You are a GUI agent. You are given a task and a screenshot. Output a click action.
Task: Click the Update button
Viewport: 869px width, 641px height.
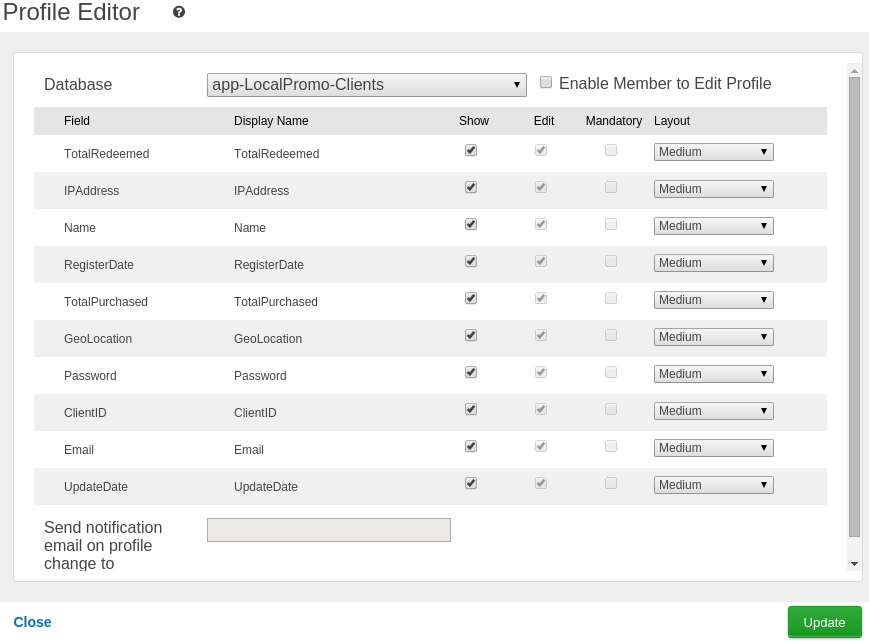click(x=824, y=622)
